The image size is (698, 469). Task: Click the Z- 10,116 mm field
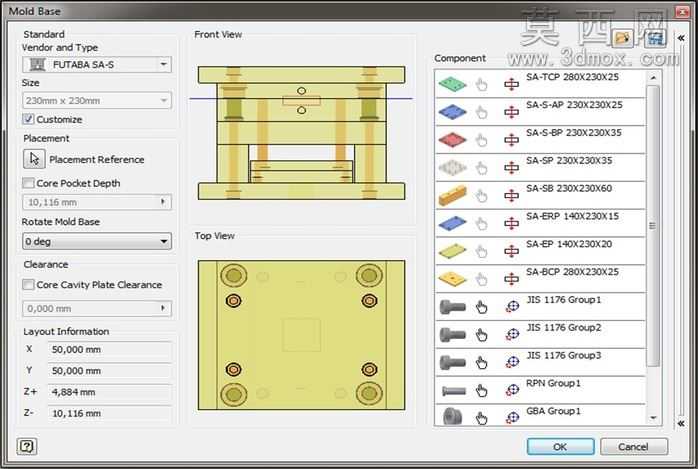(110, 413)
